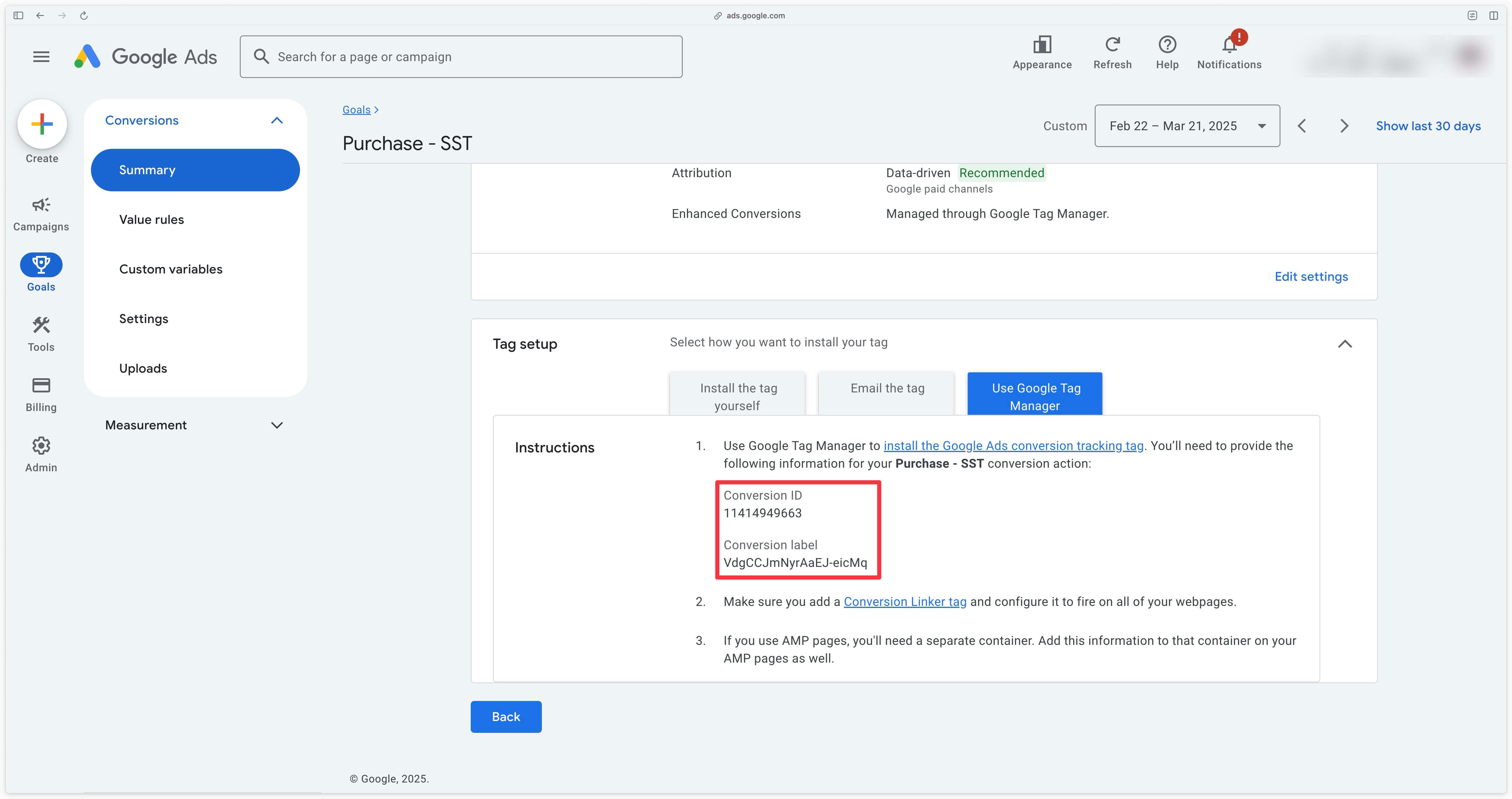
Task: Click the Data-driven attribution value
Action: (918, 173)
